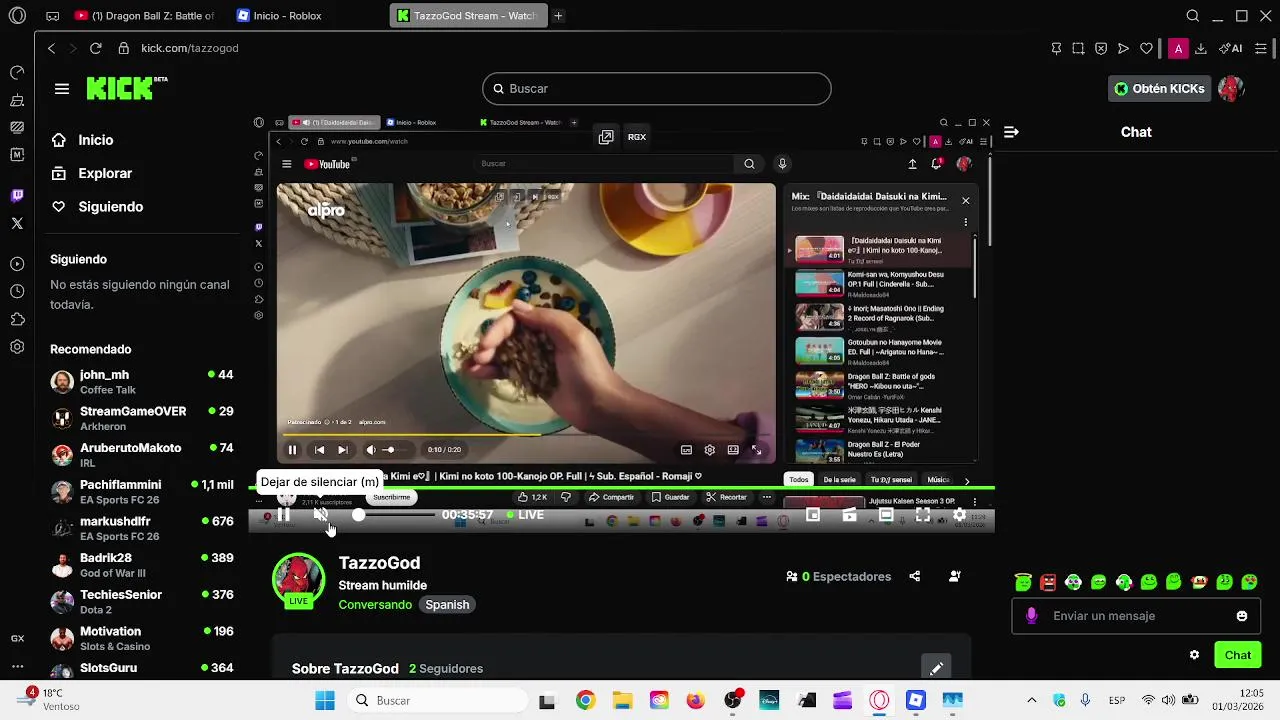Viewport: 1280px width, 720px height.
Task: Open X in Opera GX sidebar
Action: pos(17,223)
